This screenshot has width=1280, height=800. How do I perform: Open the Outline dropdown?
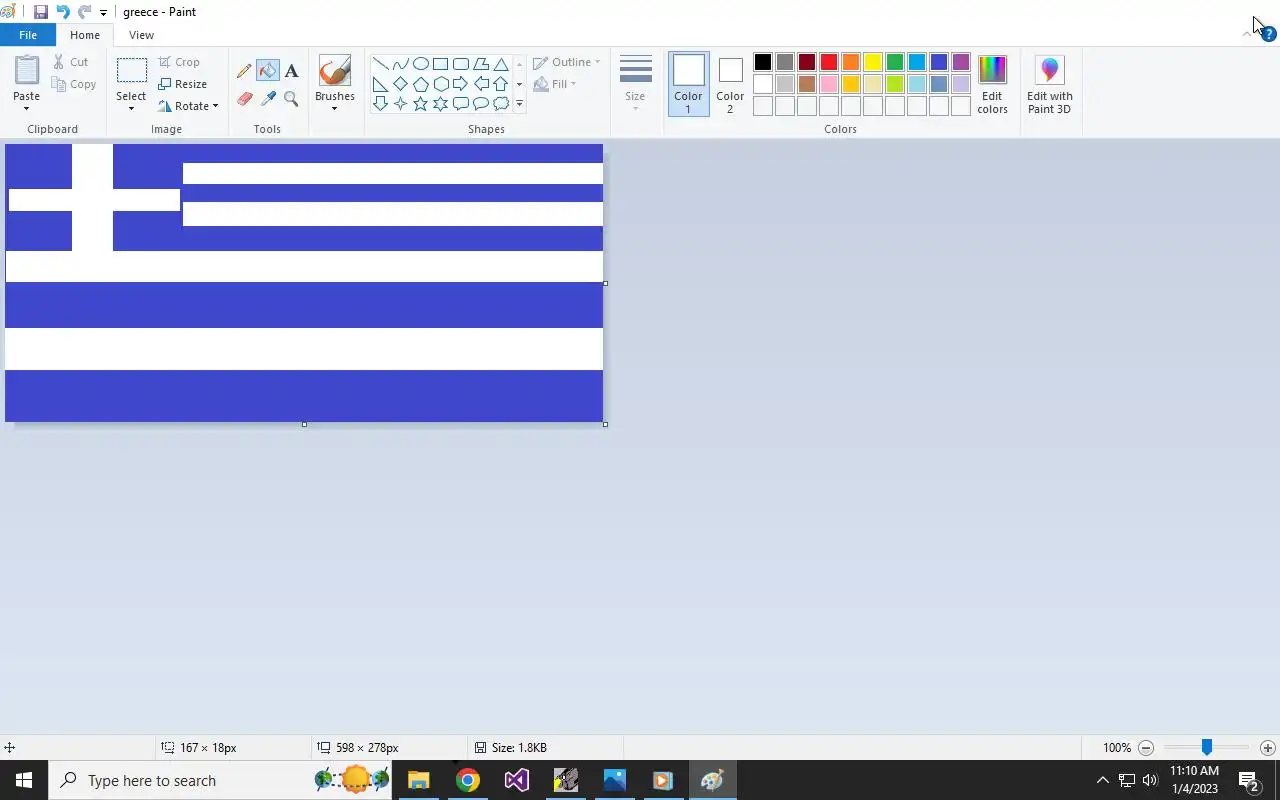(567, 62)
